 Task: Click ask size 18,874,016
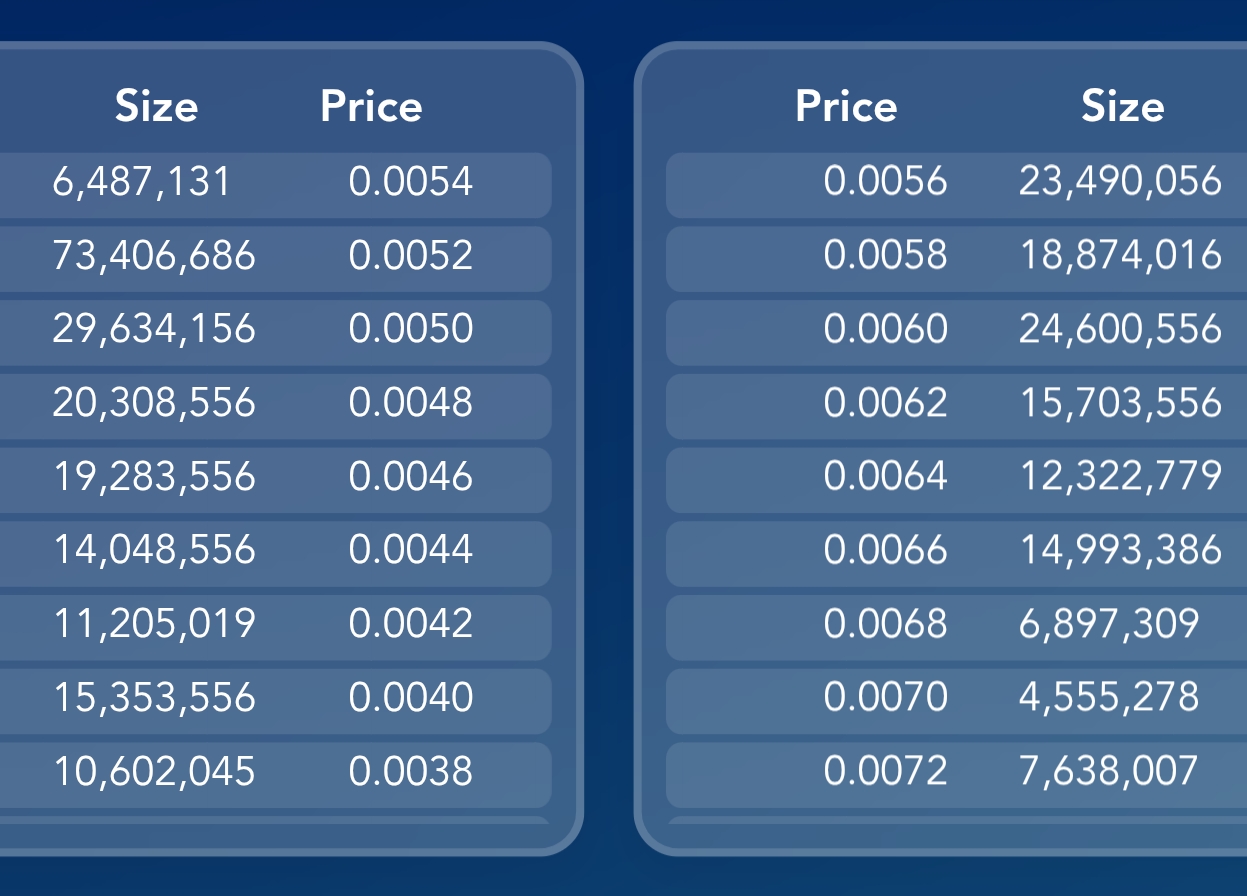pos(1120,256)
